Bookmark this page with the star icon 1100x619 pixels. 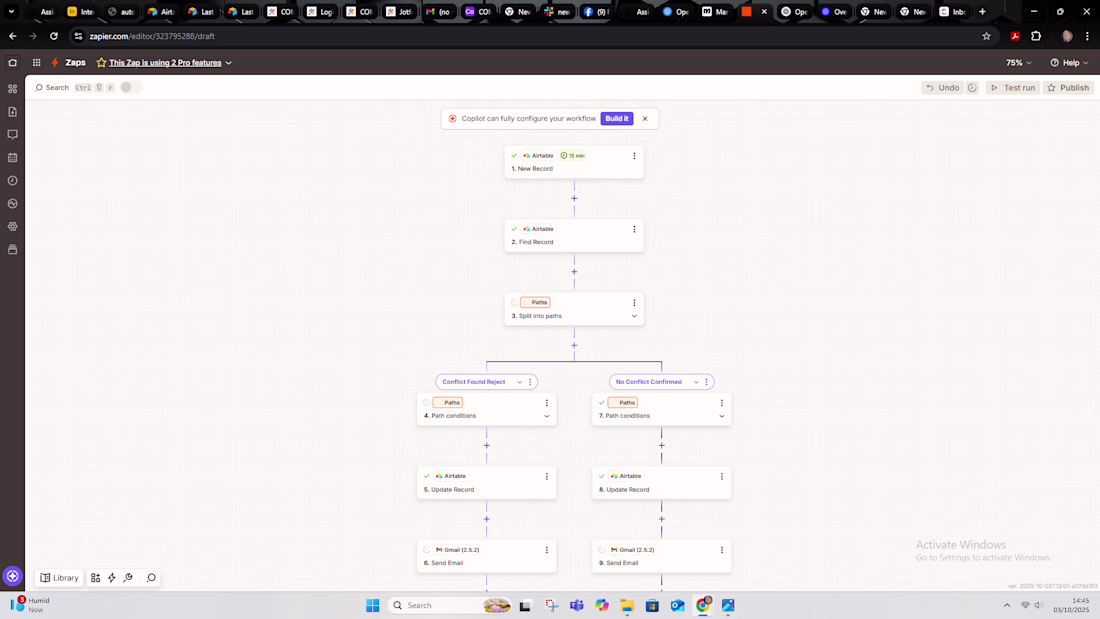coord(986,36)
